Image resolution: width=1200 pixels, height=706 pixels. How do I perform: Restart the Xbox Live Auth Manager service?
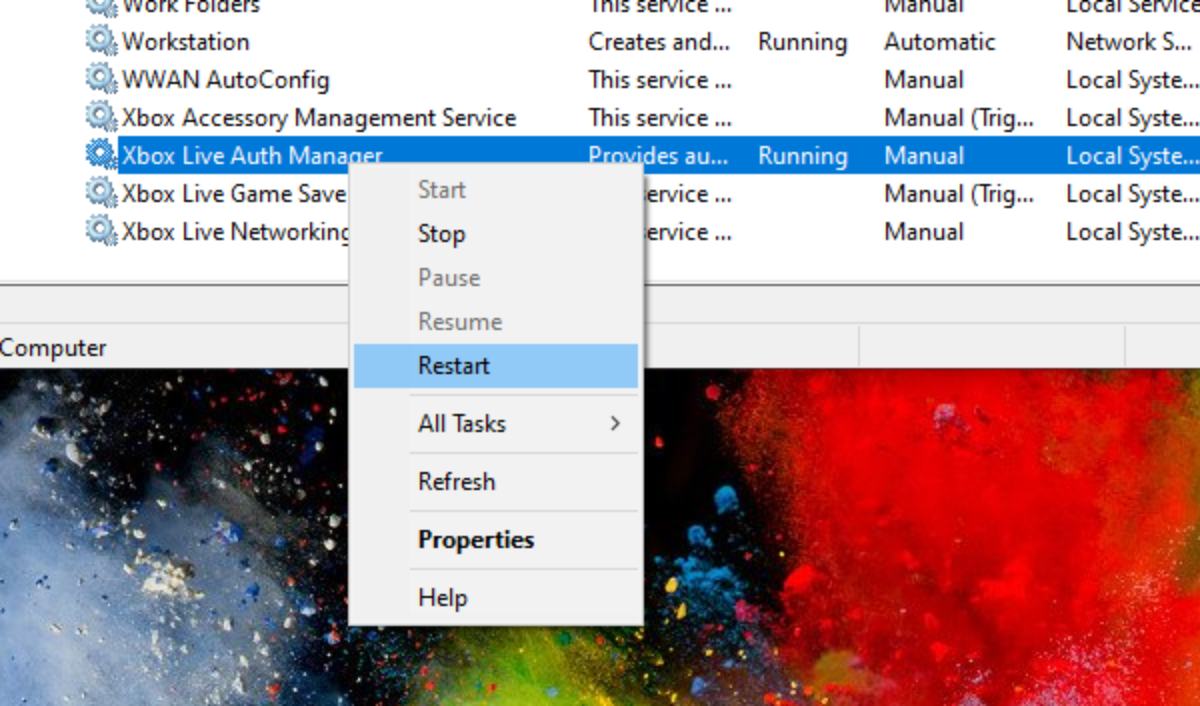tap(454, 366)
